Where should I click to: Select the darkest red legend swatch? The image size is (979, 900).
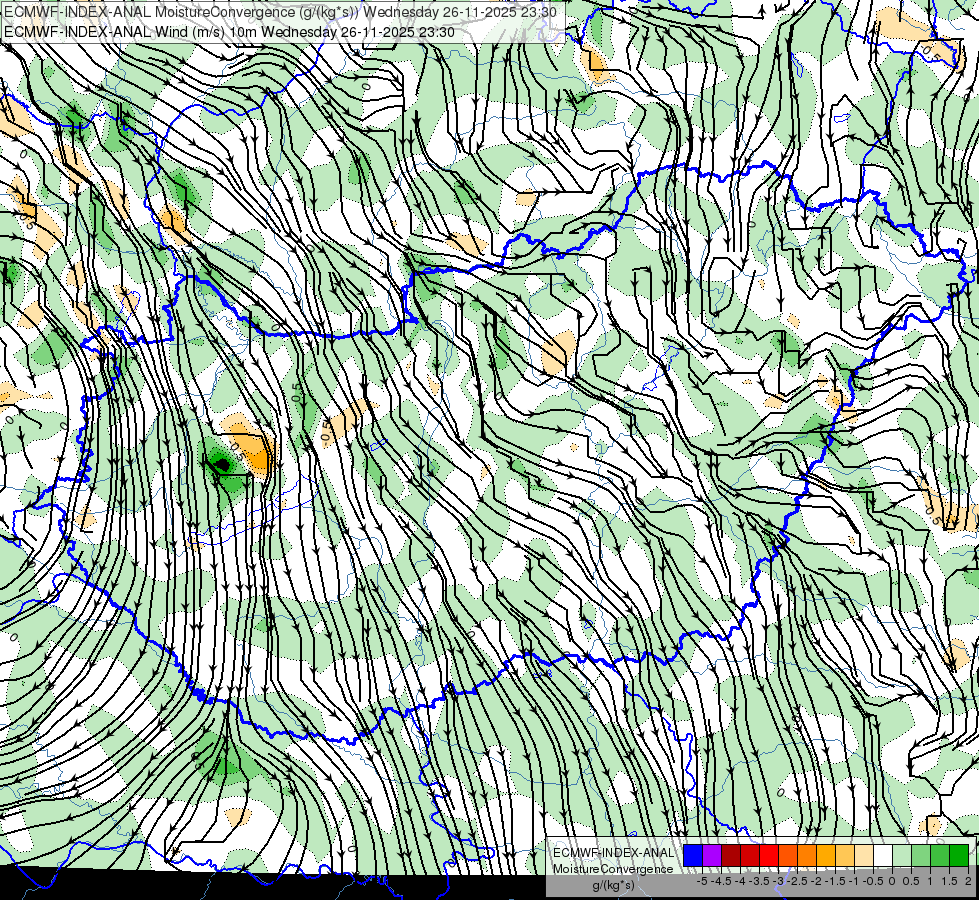click(x=731, y=855)
